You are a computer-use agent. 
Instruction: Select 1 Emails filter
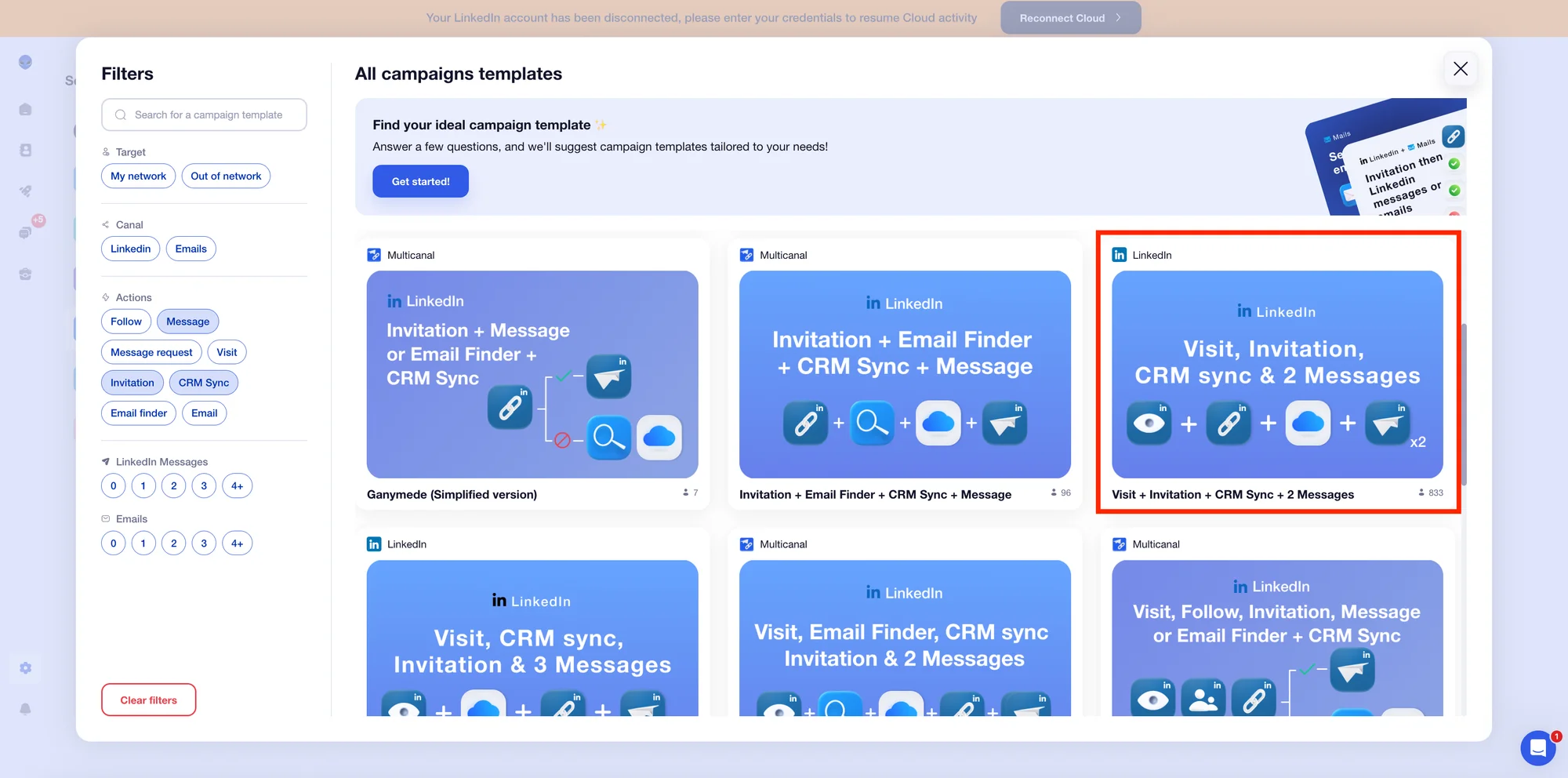point(143,544)
